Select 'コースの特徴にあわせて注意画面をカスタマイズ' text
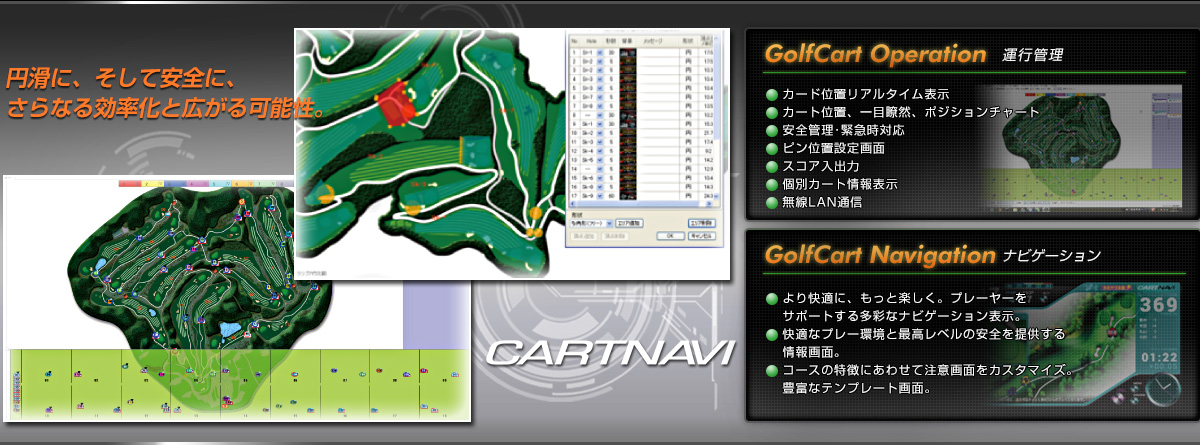Viewport: 1200px width, 445px height. coord(927,370)
